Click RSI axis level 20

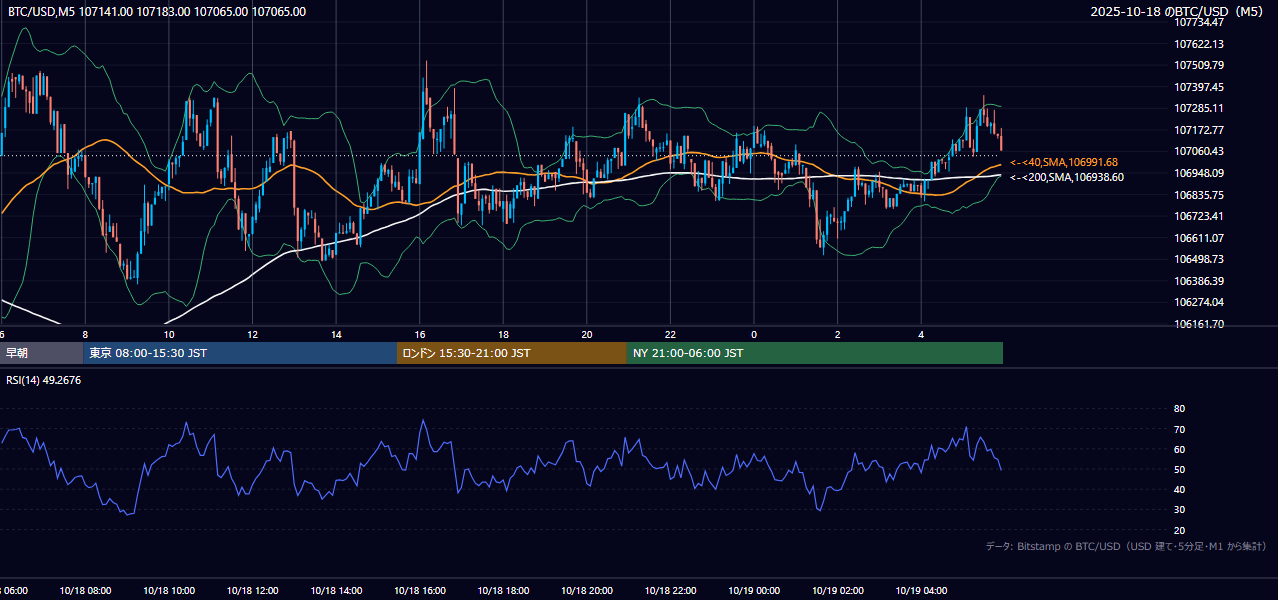pos(1180,530)
